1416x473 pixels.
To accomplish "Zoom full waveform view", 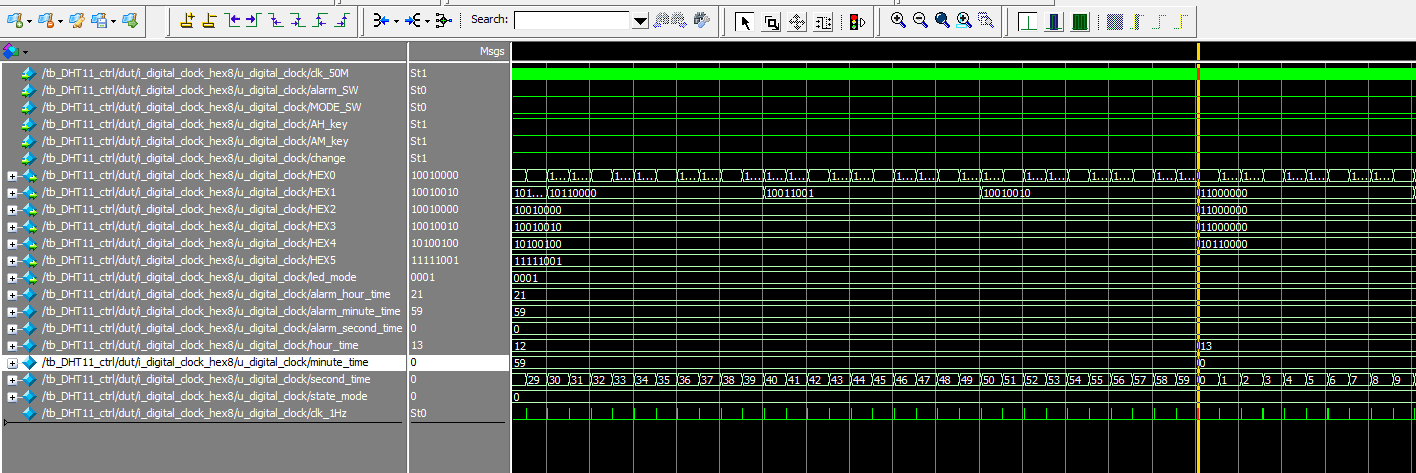I will pyautogui.click(x=942, y=20).
